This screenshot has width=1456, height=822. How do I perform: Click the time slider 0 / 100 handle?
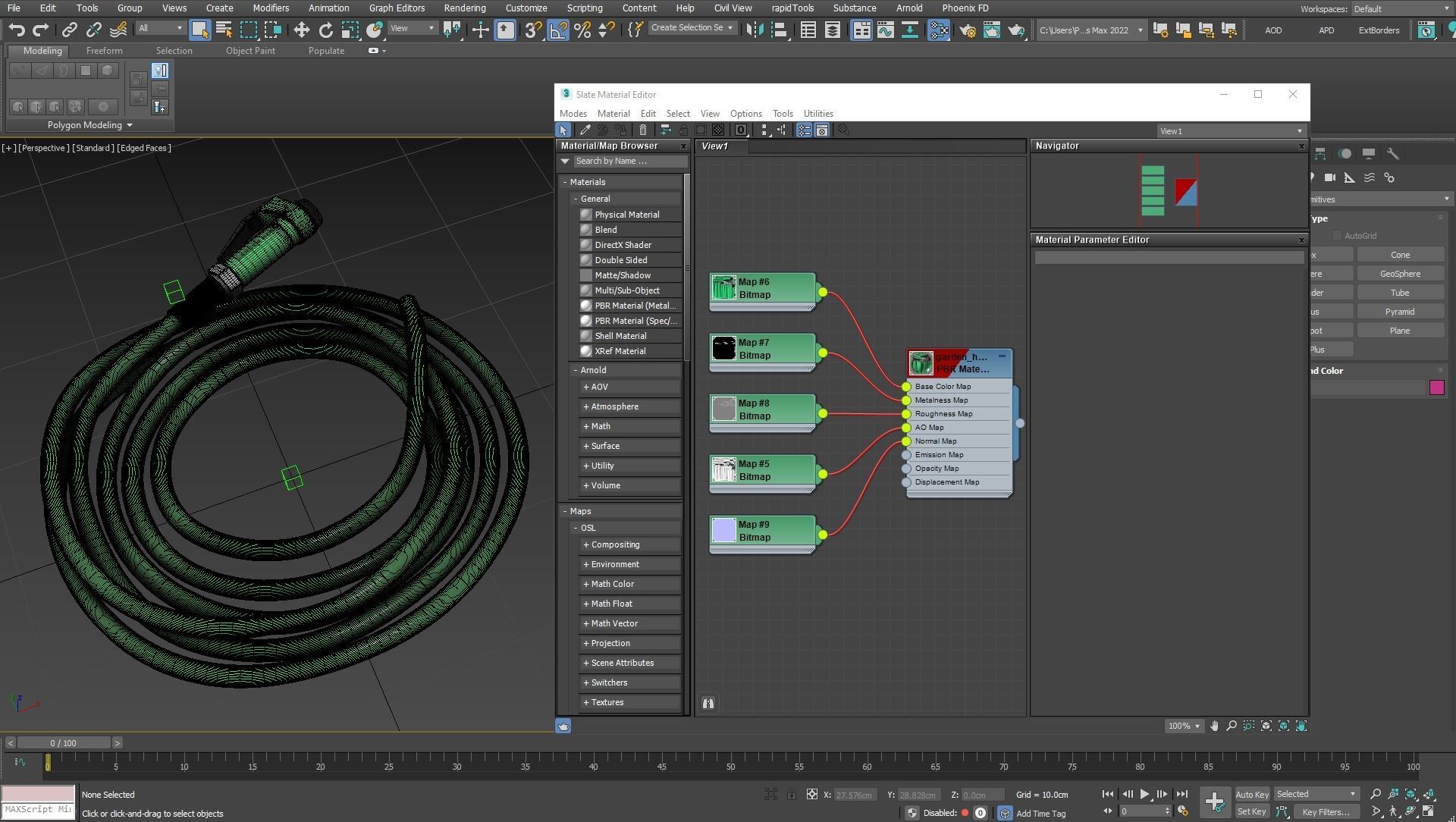64,743
